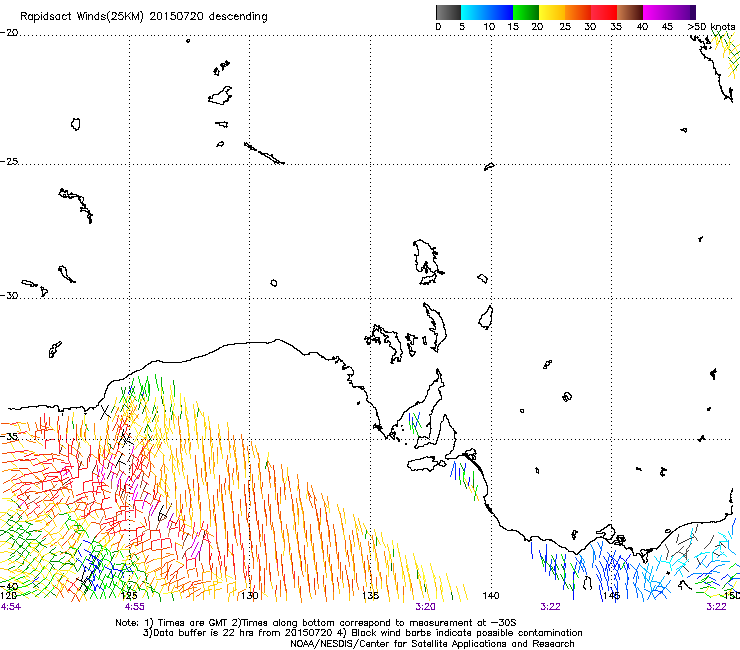The width and height of the screenshot is (740, 650).
Task: Click the '>50 knots' legend label
Action: (x=711, y=26)
